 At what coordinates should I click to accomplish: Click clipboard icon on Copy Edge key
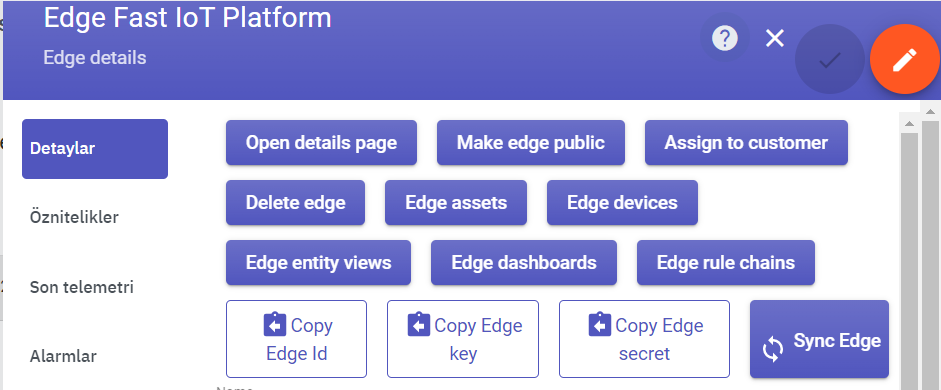tap(419, 325)
